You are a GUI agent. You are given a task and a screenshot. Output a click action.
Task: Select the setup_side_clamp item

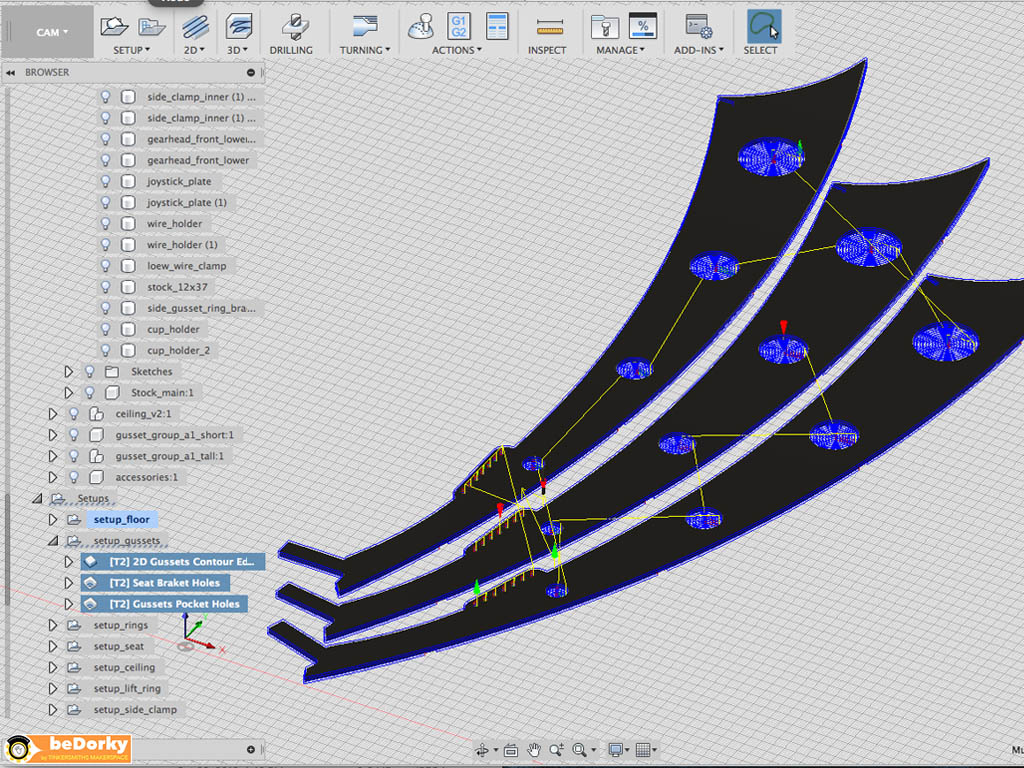tap(135, 709)
